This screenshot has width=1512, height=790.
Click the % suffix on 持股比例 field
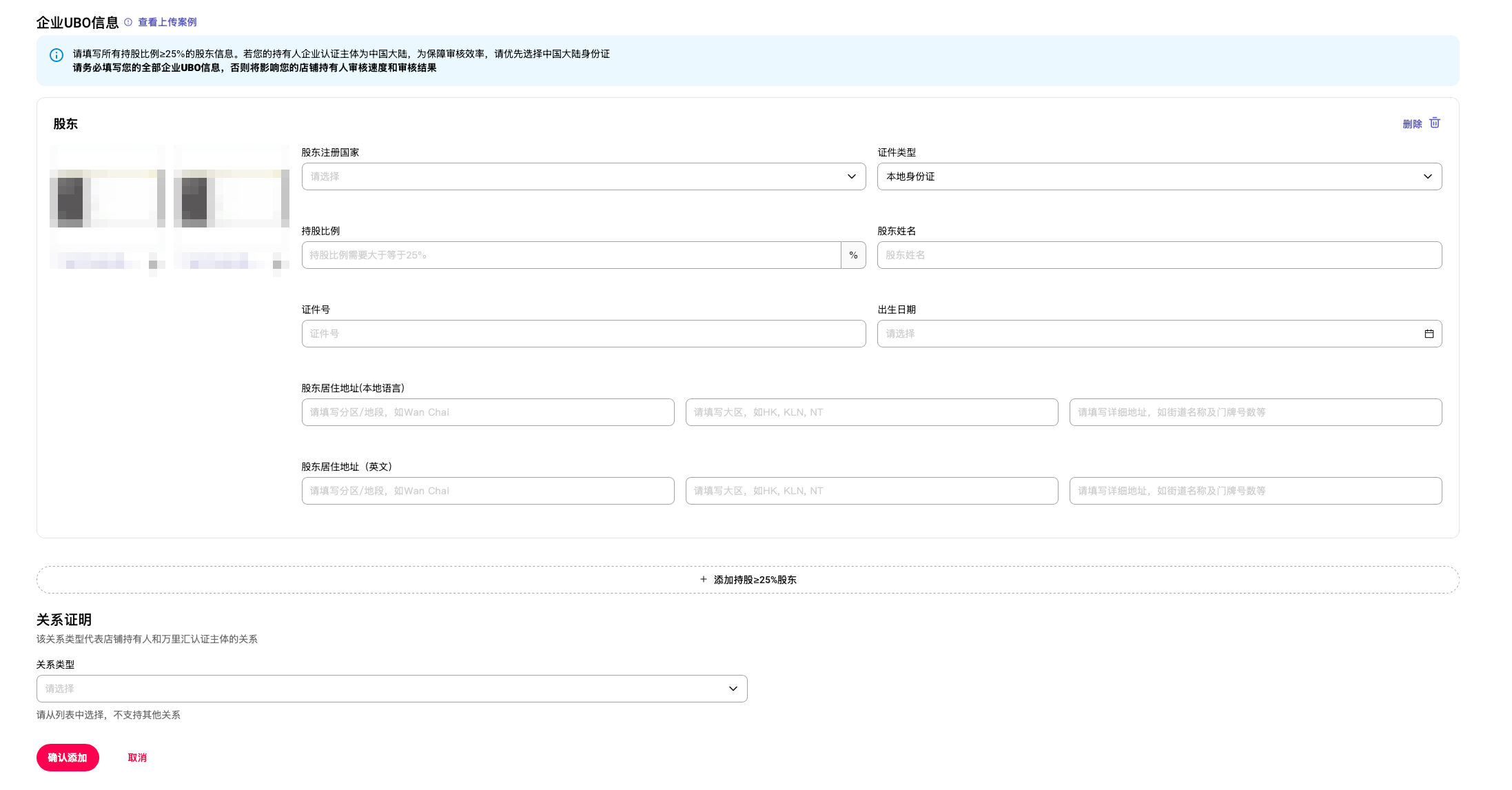click(853, 255)
